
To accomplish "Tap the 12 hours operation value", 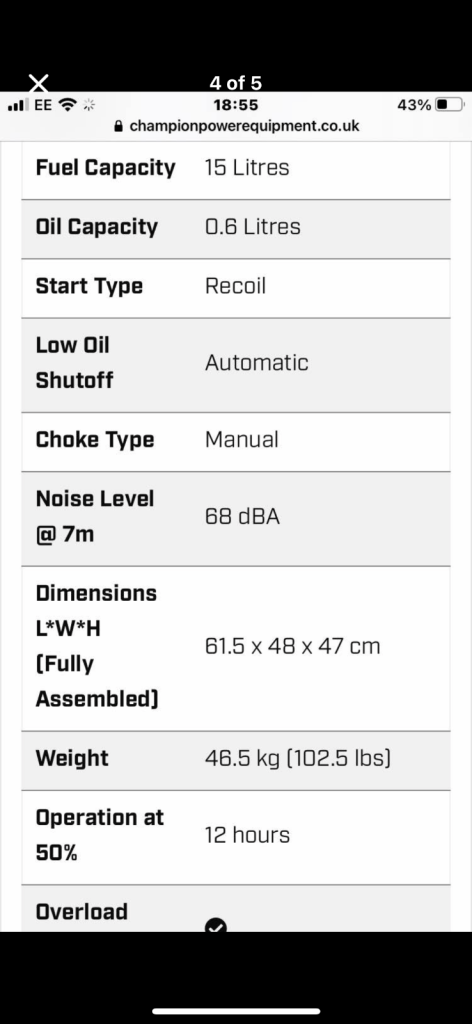I will [247, 835].
